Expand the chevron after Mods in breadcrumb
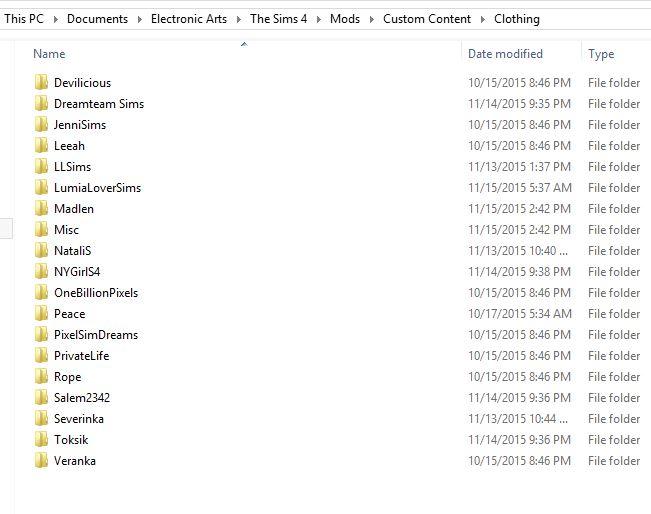The height and width of the screenshot is (514, 651). pyautogui.click(x=371, y=19)
